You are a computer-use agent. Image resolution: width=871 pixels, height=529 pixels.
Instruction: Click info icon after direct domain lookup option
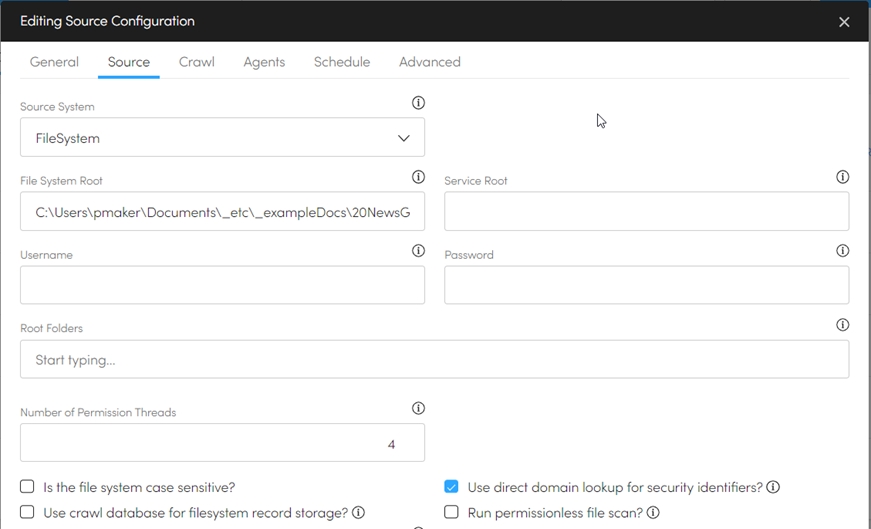(x=773, y=487)
